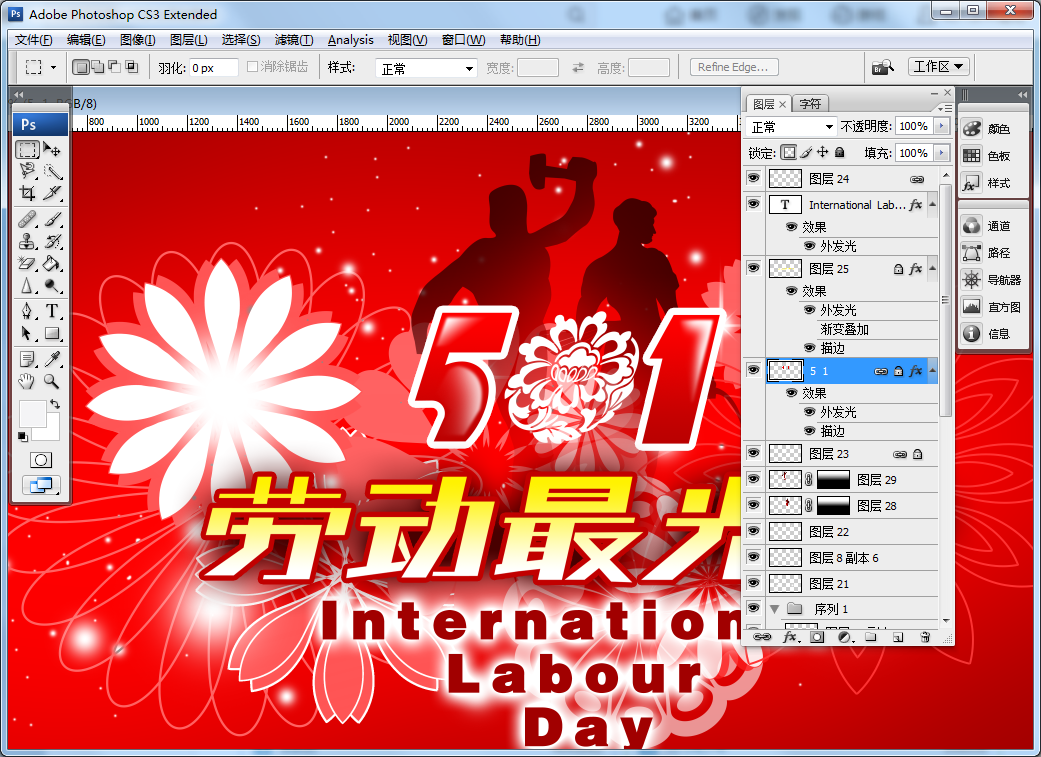Select the Eraser tool
Screen dimensions: 1041x757
(x=27, y=263)
